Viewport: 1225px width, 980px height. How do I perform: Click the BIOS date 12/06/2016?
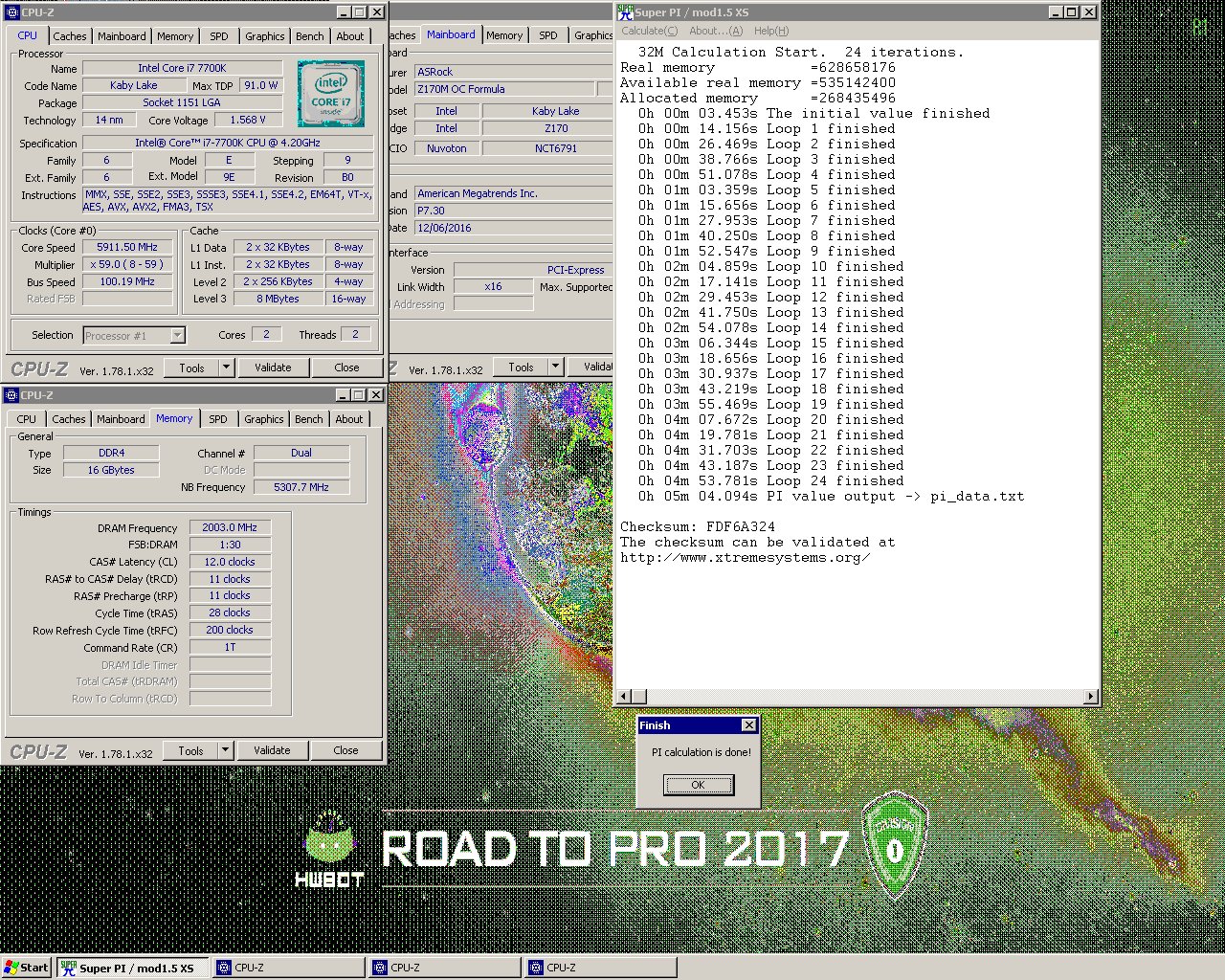[513, 228]
